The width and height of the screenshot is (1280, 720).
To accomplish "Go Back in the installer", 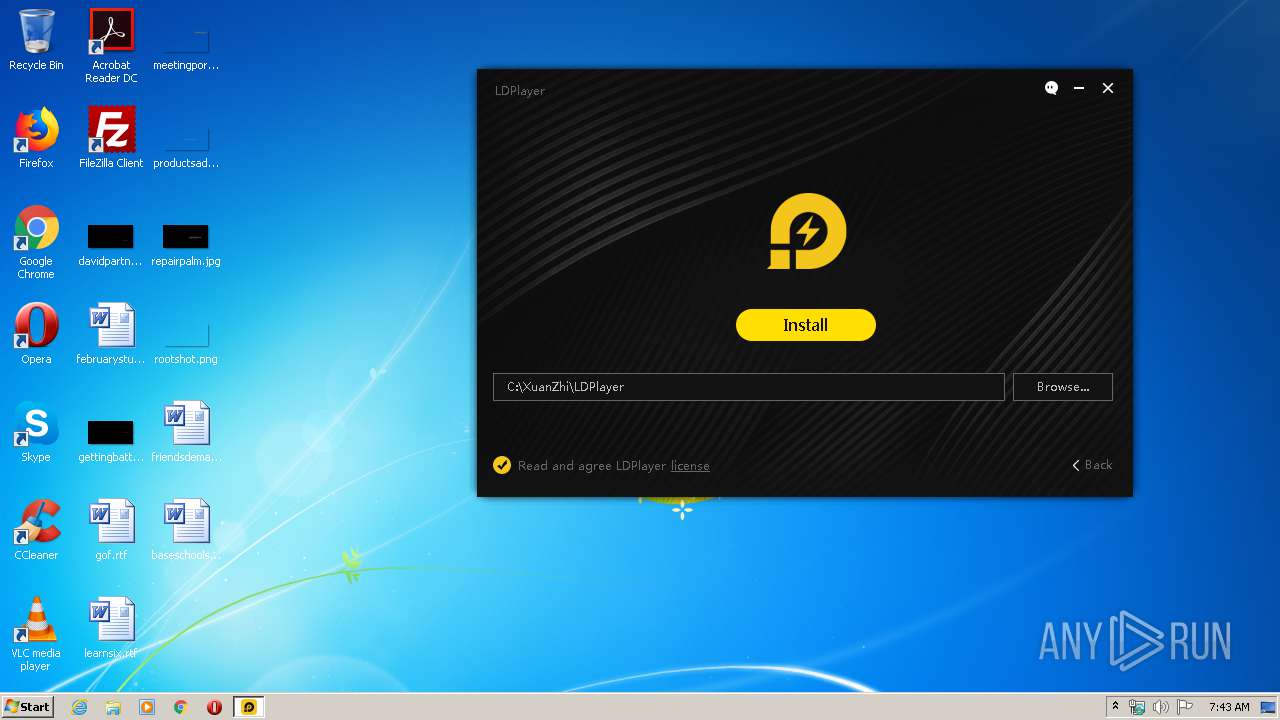I will [1092, 465].
